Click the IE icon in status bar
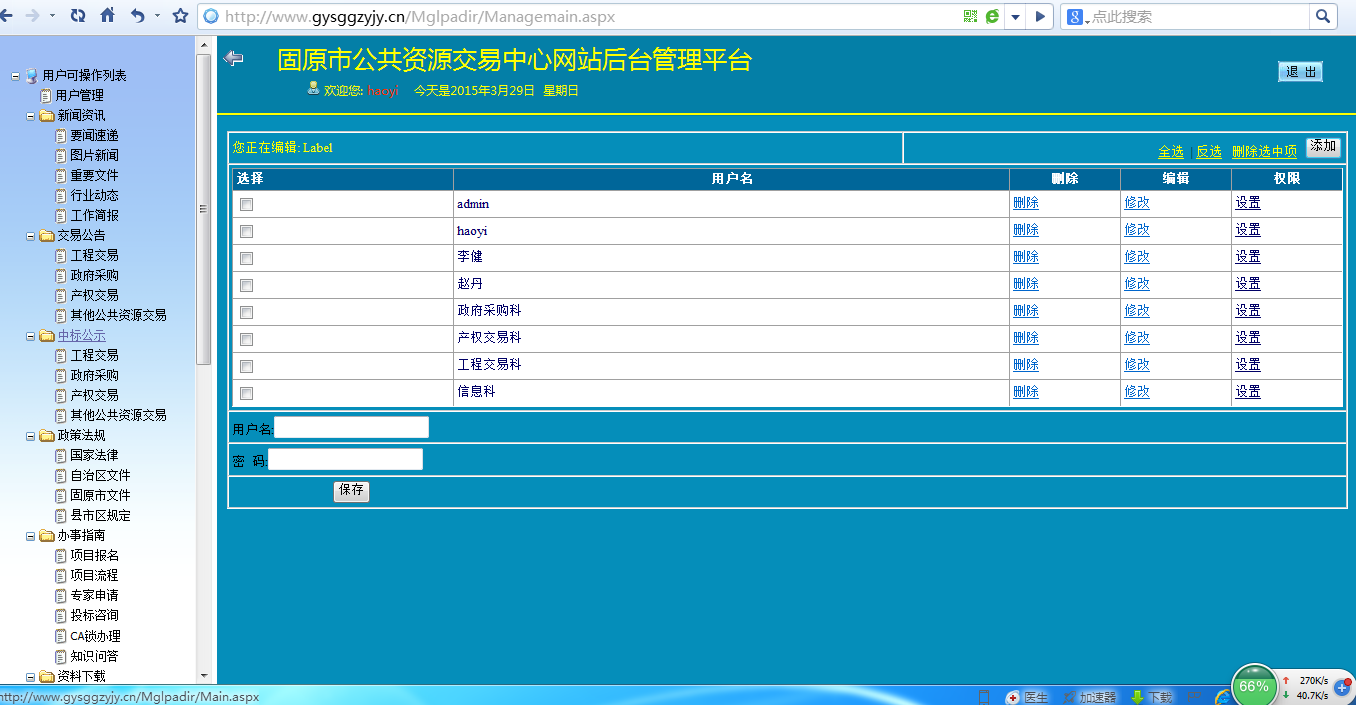This screenshot has width=1356, height=705. click(1222, 697)
